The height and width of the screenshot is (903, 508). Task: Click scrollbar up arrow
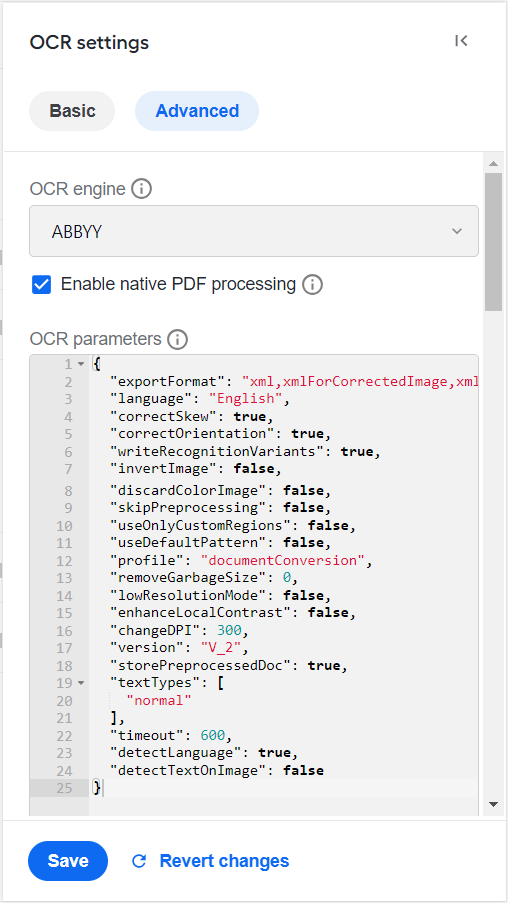pos(493,164)
